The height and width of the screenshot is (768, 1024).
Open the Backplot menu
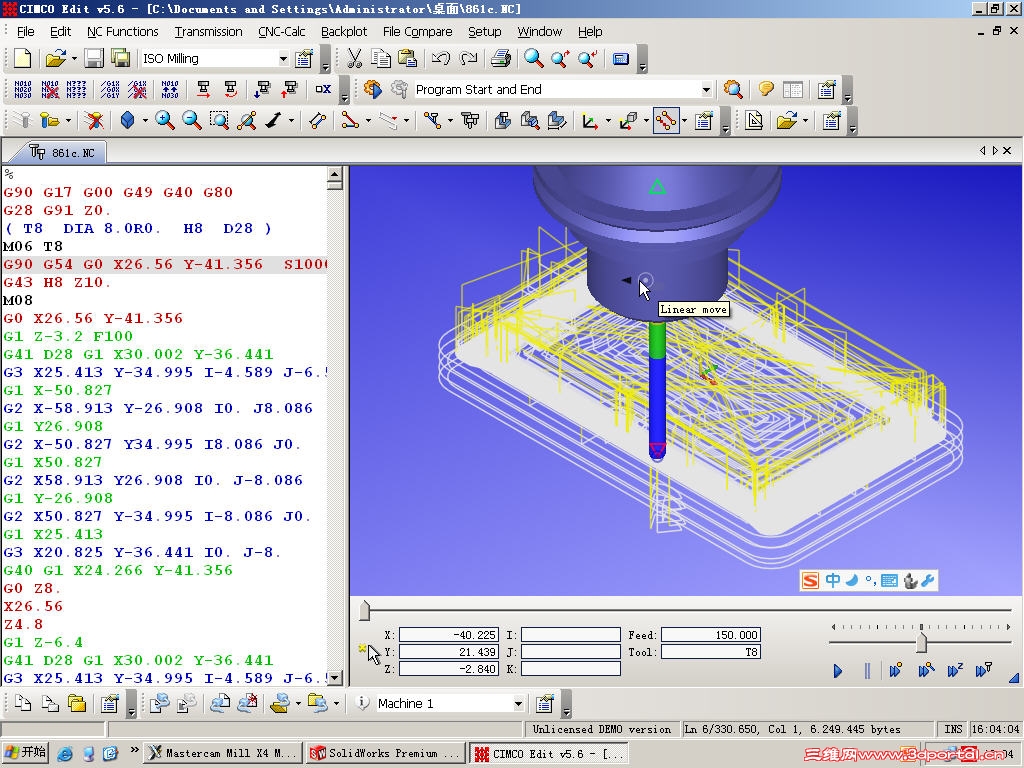(344, 31)
